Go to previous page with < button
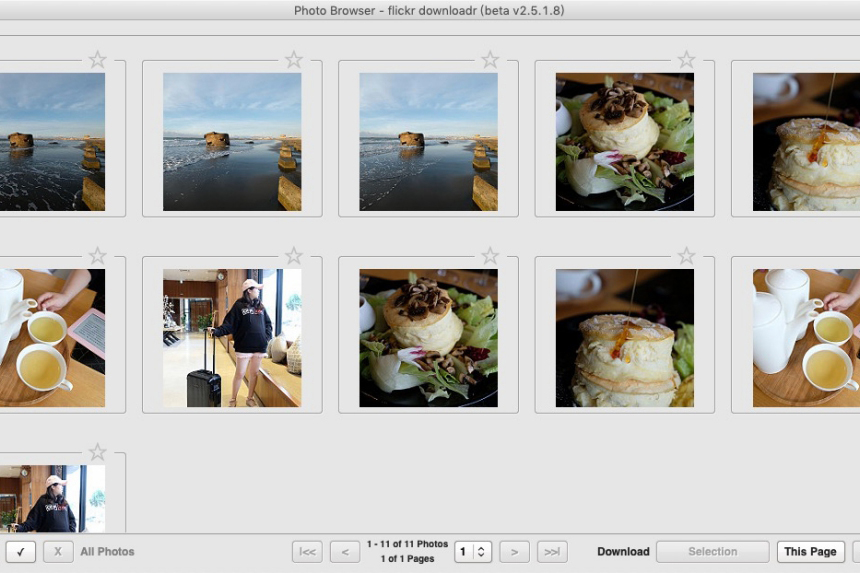 (345, 552)
